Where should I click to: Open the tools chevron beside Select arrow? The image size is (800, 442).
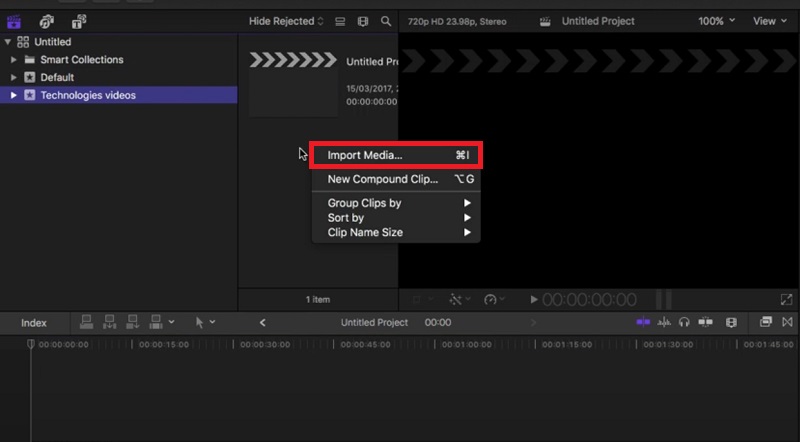[212, 322]
